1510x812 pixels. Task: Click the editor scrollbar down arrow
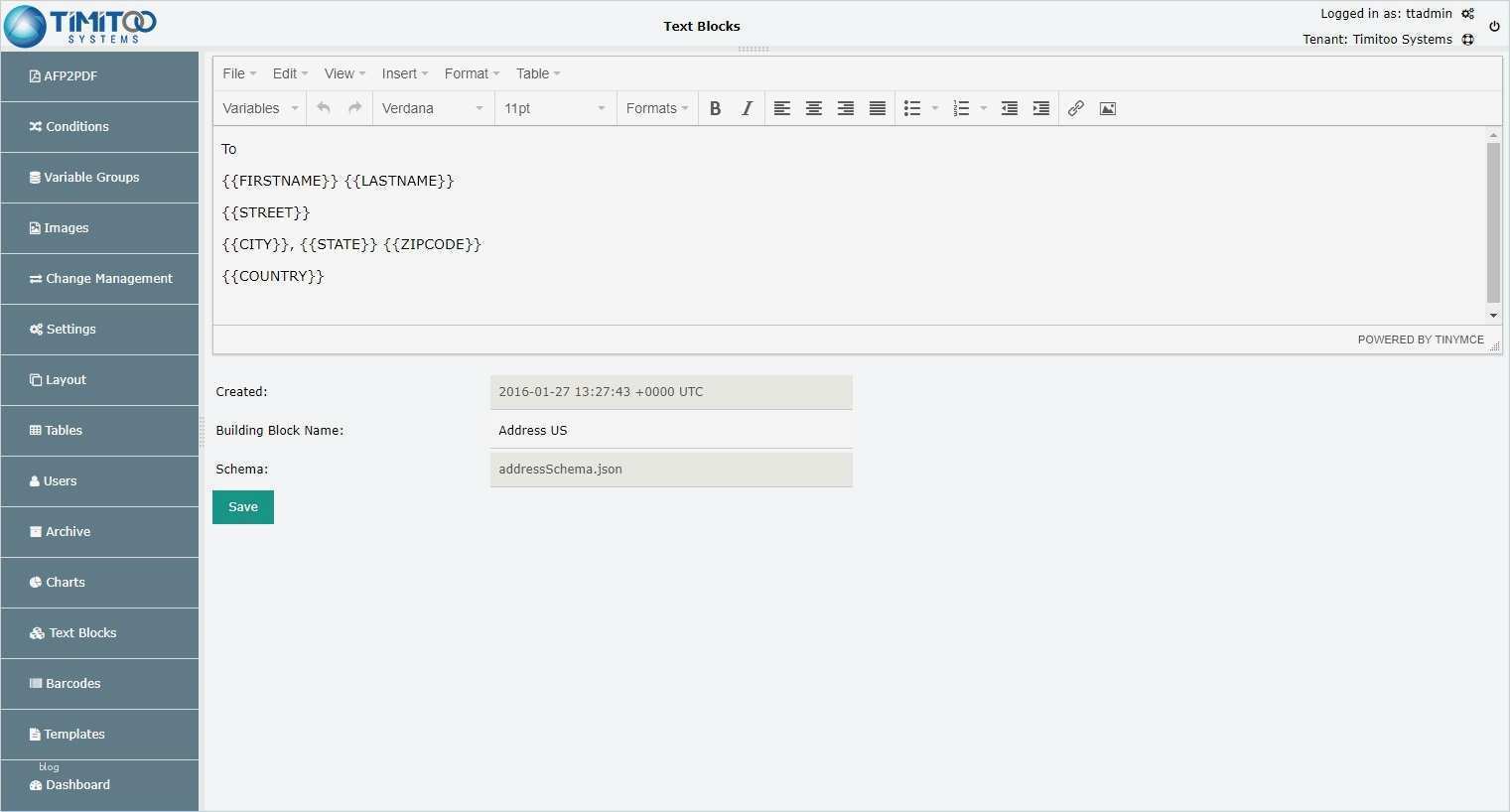(x=1493, y=316)
